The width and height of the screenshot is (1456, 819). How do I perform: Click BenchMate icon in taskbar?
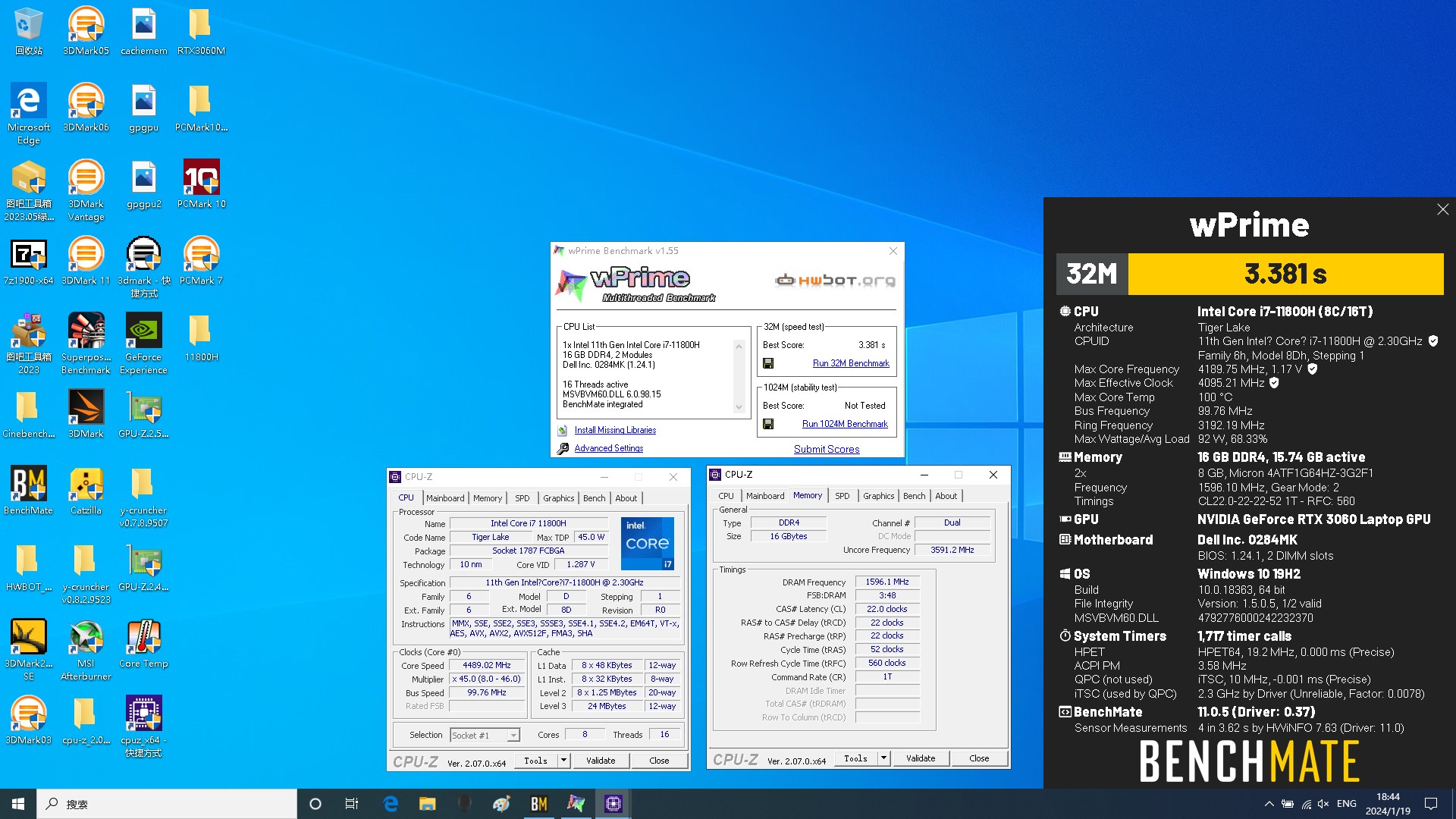pos(539,804)
